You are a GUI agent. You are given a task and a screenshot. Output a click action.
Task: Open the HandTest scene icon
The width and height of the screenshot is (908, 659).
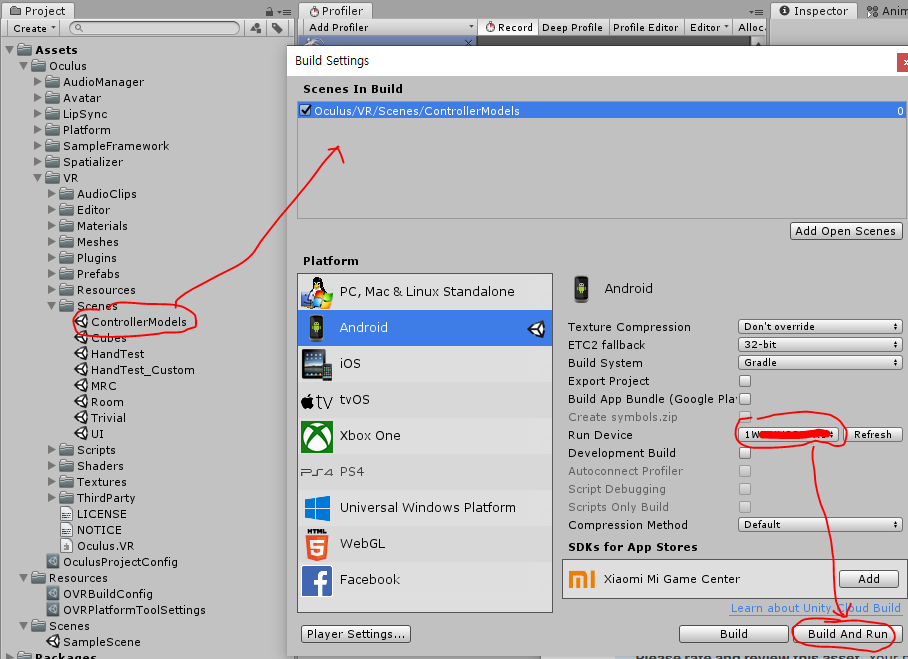tap(81, 353)
